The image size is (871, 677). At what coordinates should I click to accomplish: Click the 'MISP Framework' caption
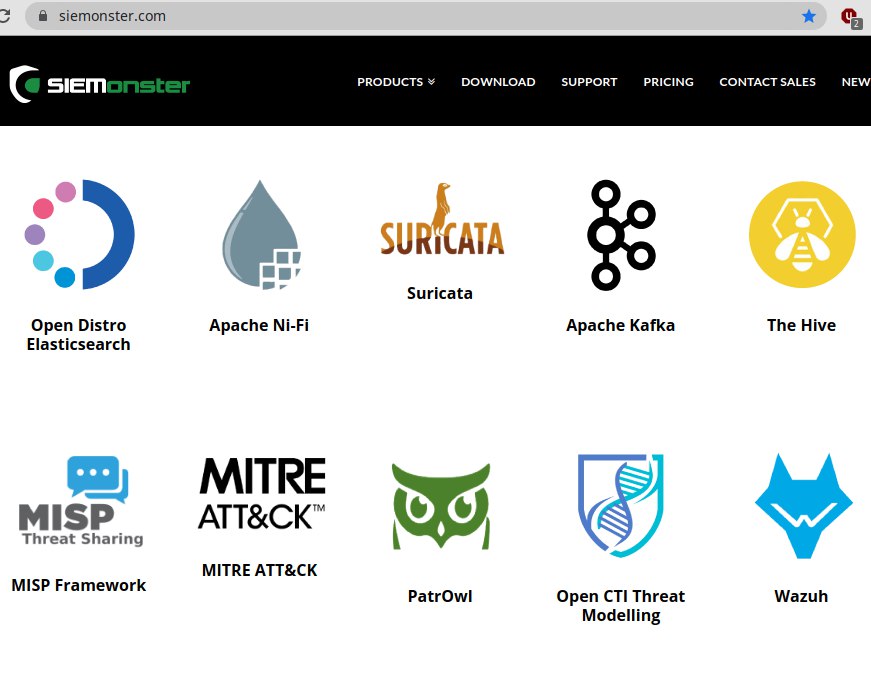tap(78, 585)
